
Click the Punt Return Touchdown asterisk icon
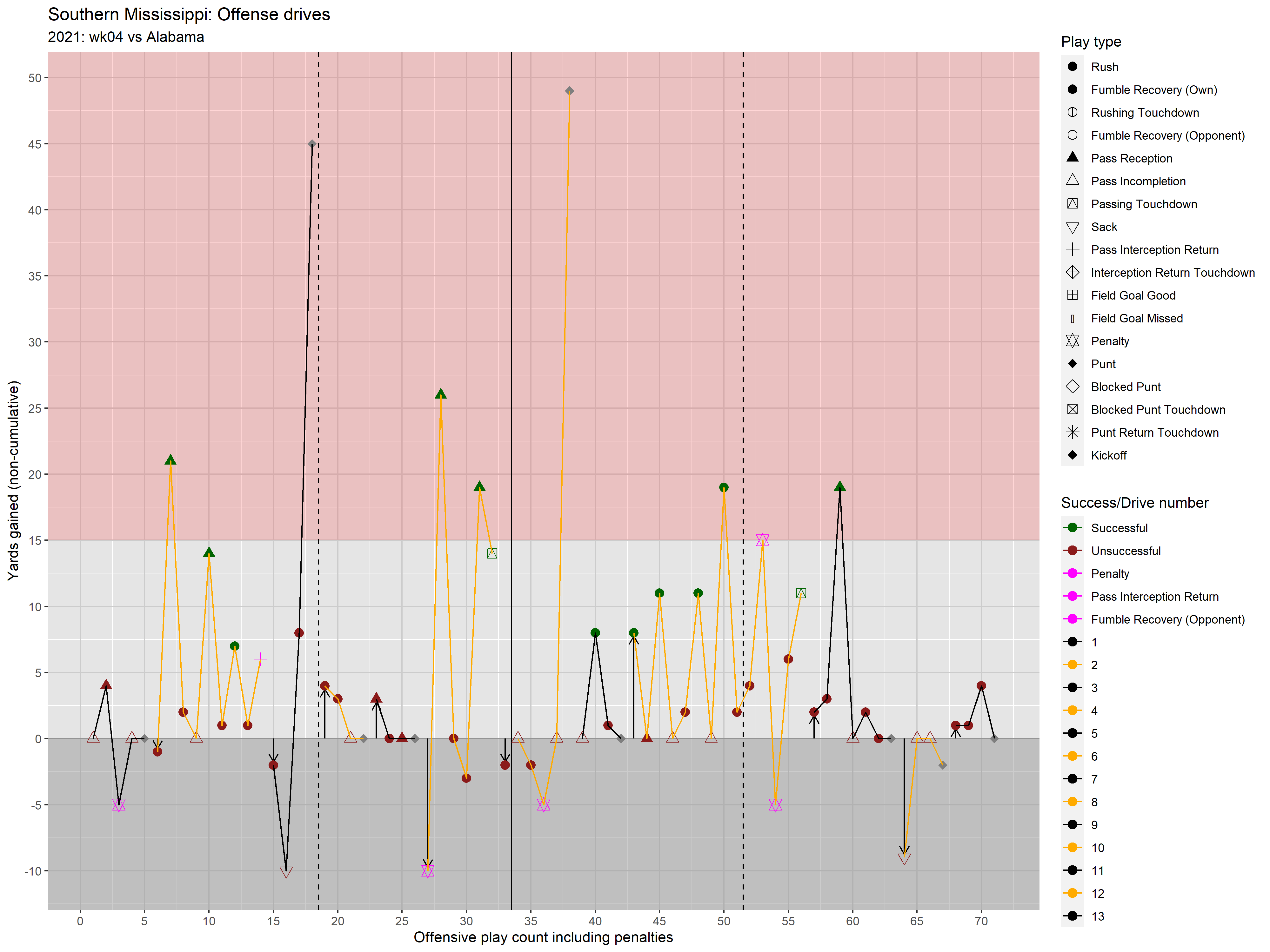pyautogui.click(x=1072, y=432)
